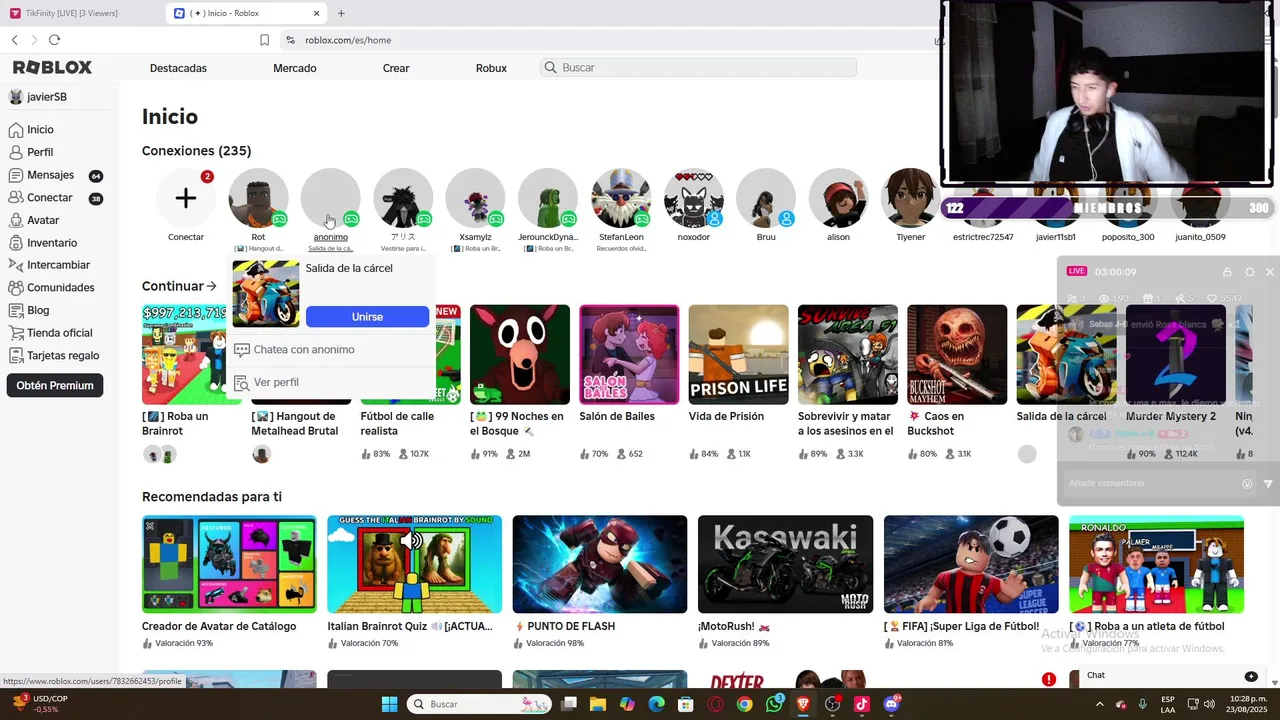Click the browser reload button
The height and width of the screenshot is (720, 1280).
pyautogui.click(x=54, y=40)
